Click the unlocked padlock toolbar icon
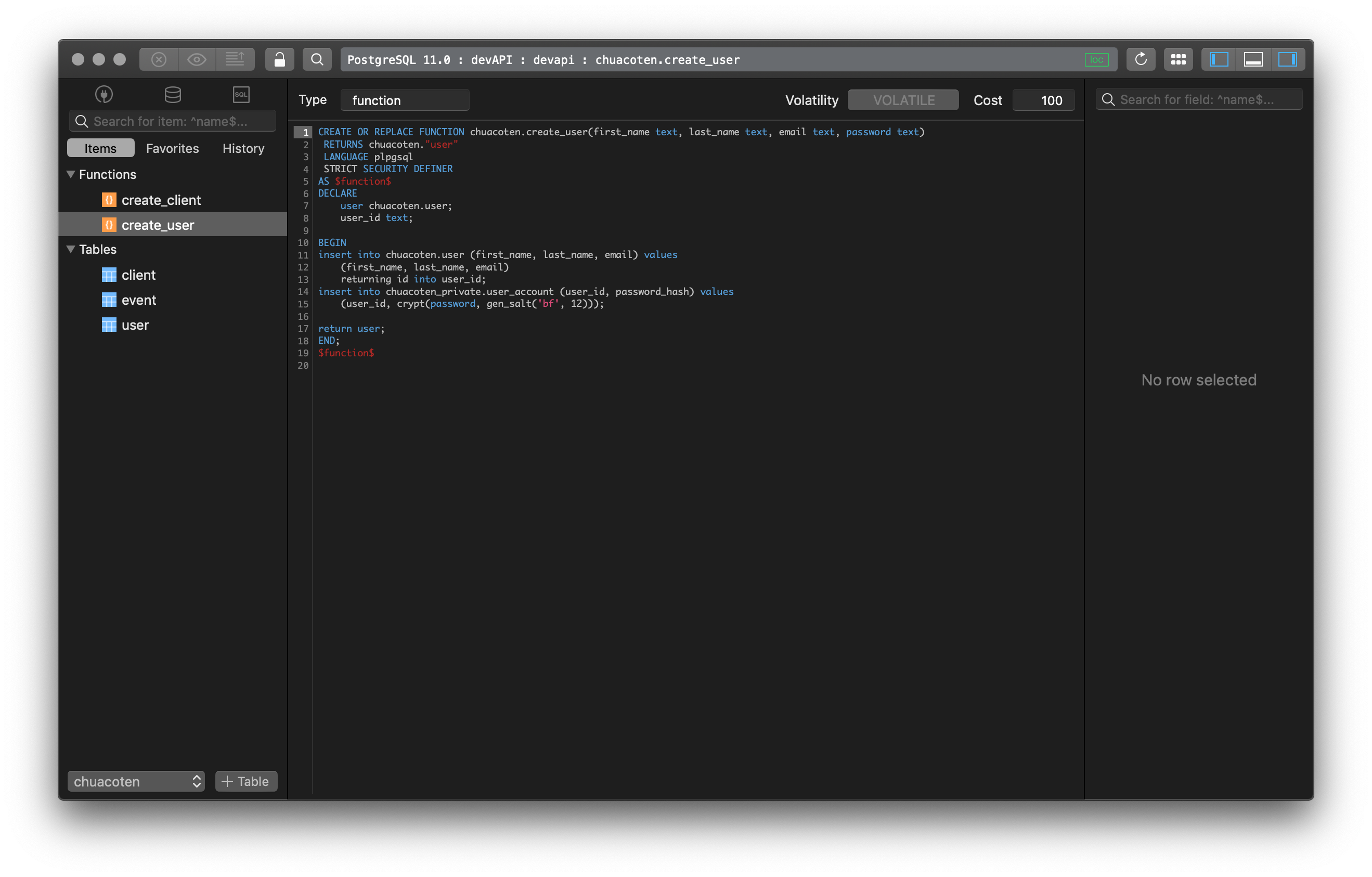Screen dimensions: 1372x877 [279, 59]
